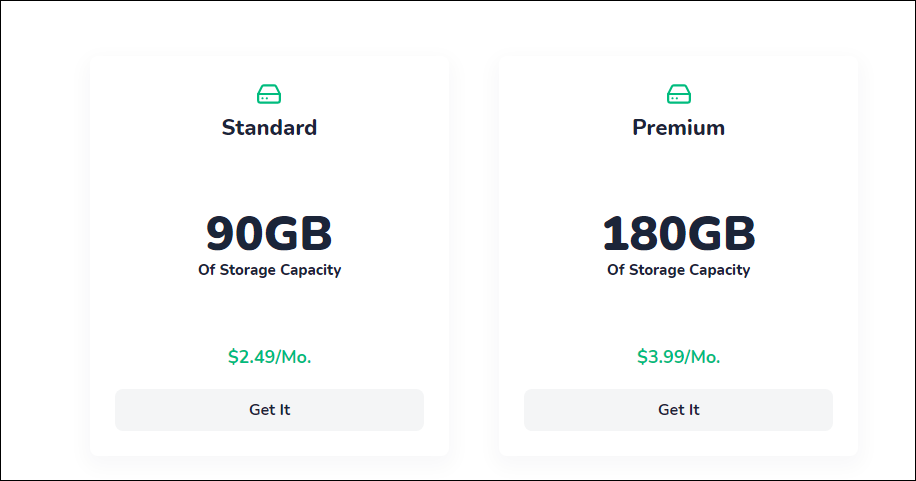916x481 pixels.
Task: Click the $2.49/Mo. price text
Action: 269,357
